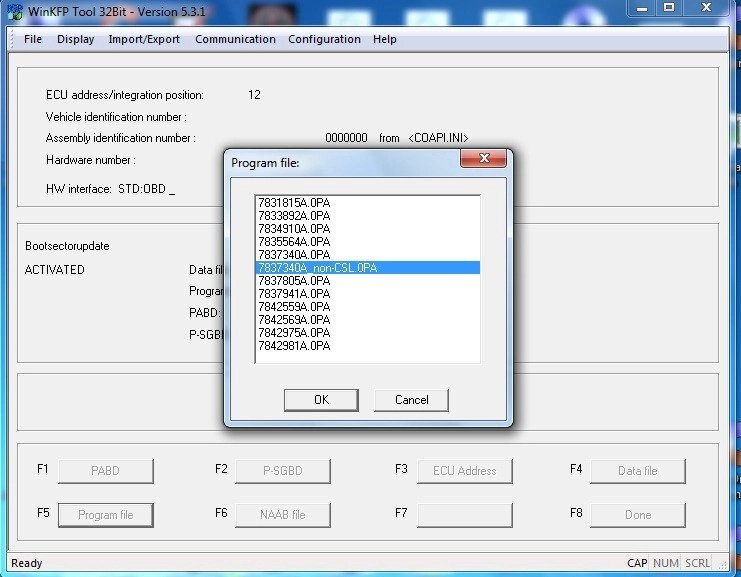Screen dimensions: 741x577
Task: Click the SCRL indicator in status bar
Action: click(x=698, y=563)
